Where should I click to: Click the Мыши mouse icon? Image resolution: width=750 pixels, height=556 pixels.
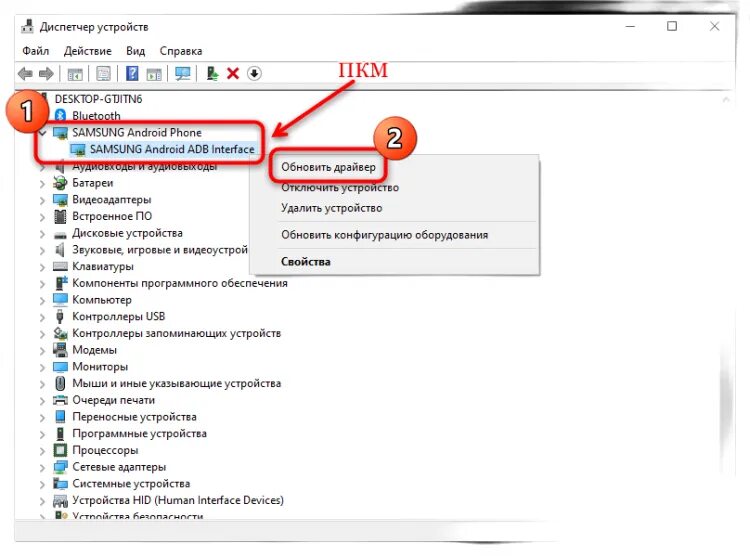click(60, 383)
